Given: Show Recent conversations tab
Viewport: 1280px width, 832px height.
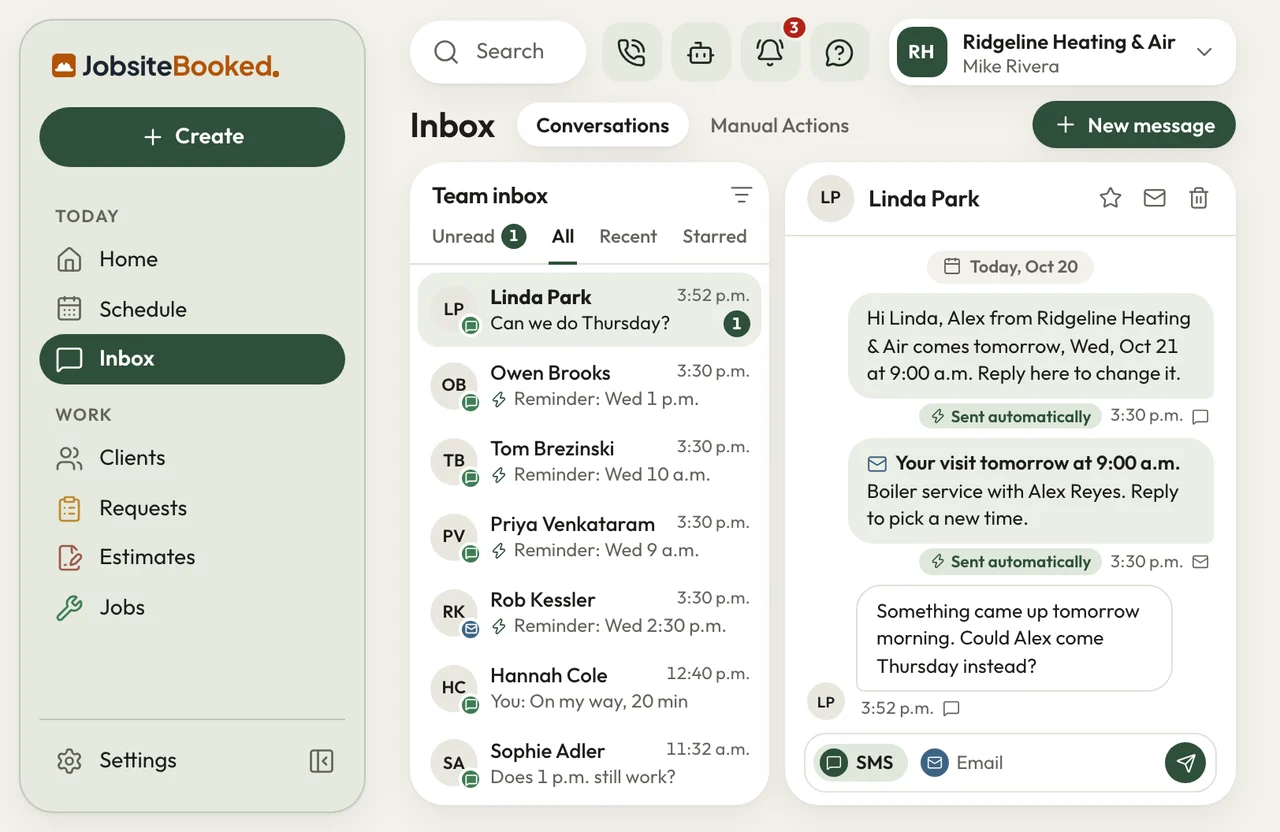Looking at the screenshot, I should pos(628,237).
